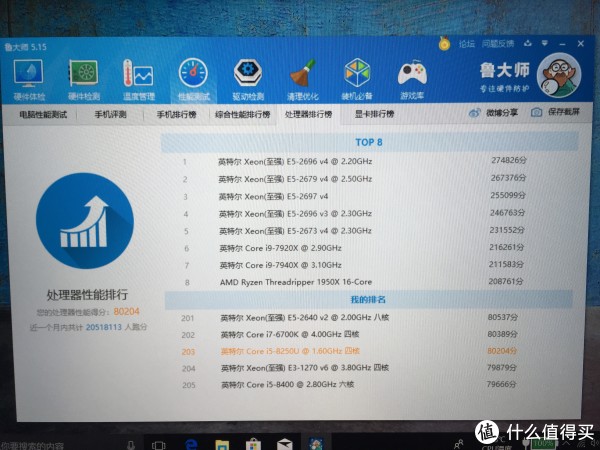The image size is (600, 450).
Task: Open Task View from the taskbar
Action: tap(158, 445)
